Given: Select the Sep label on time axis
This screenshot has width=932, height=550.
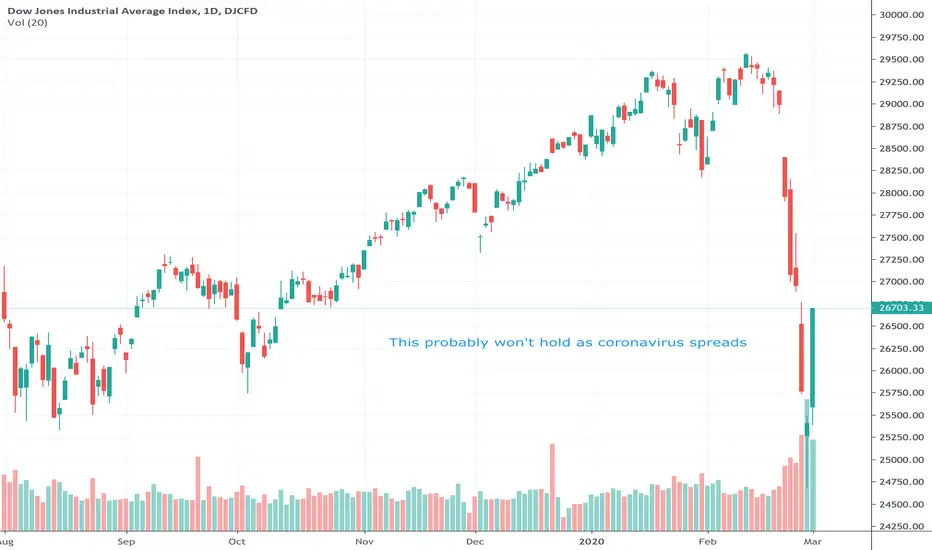Looking at the screenshot, I should pyautogui.click(x=126, y=541).
